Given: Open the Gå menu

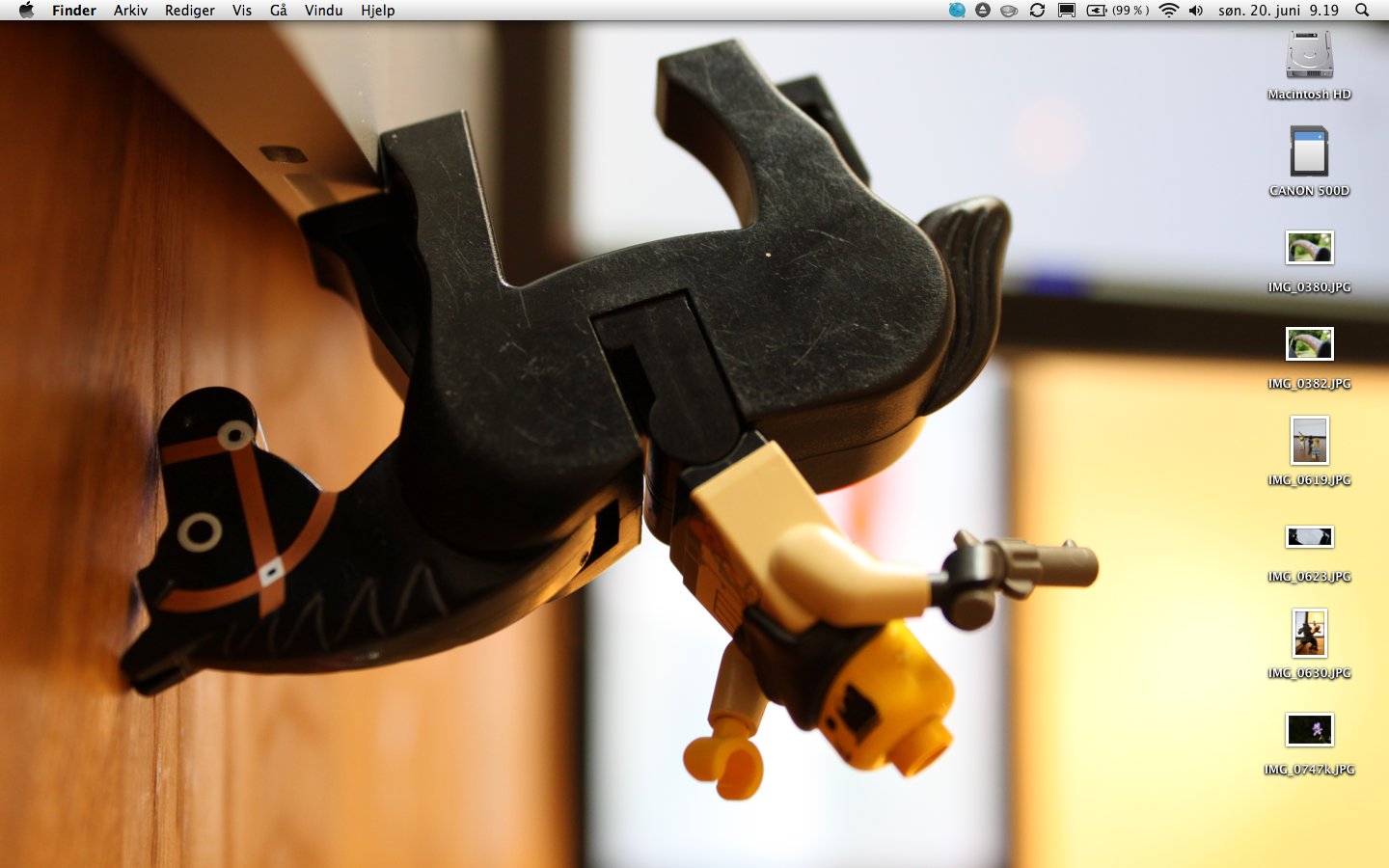Looking at the screenshot, I should click(279, 10).
